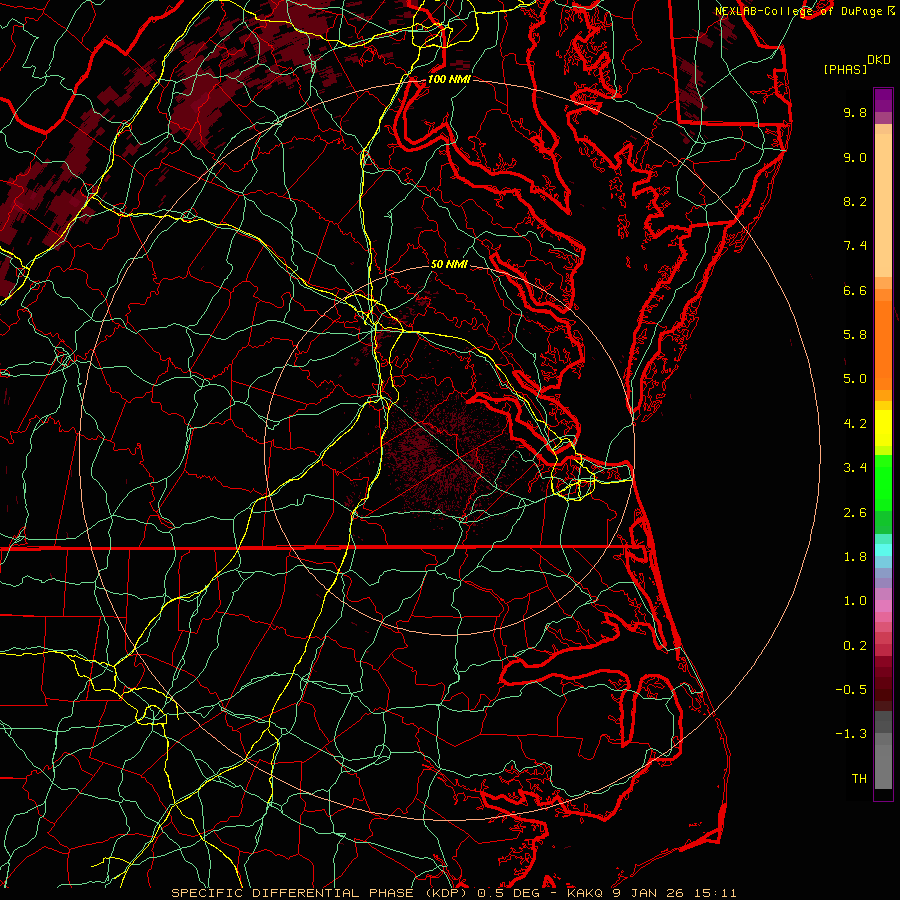Click the 1.8 legend value
This screenshot has height=900, width=900.
coord(855,557)
